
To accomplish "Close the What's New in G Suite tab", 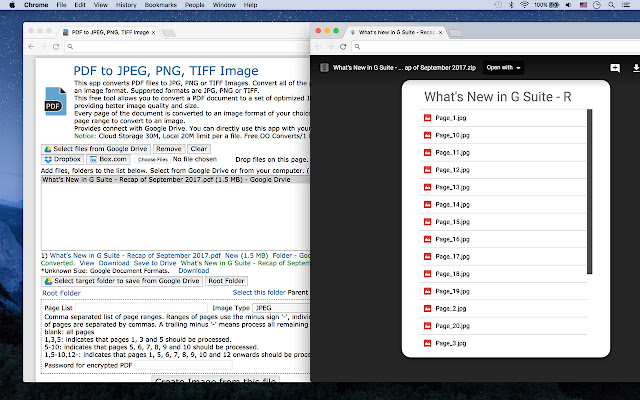I will coord(440,32).
